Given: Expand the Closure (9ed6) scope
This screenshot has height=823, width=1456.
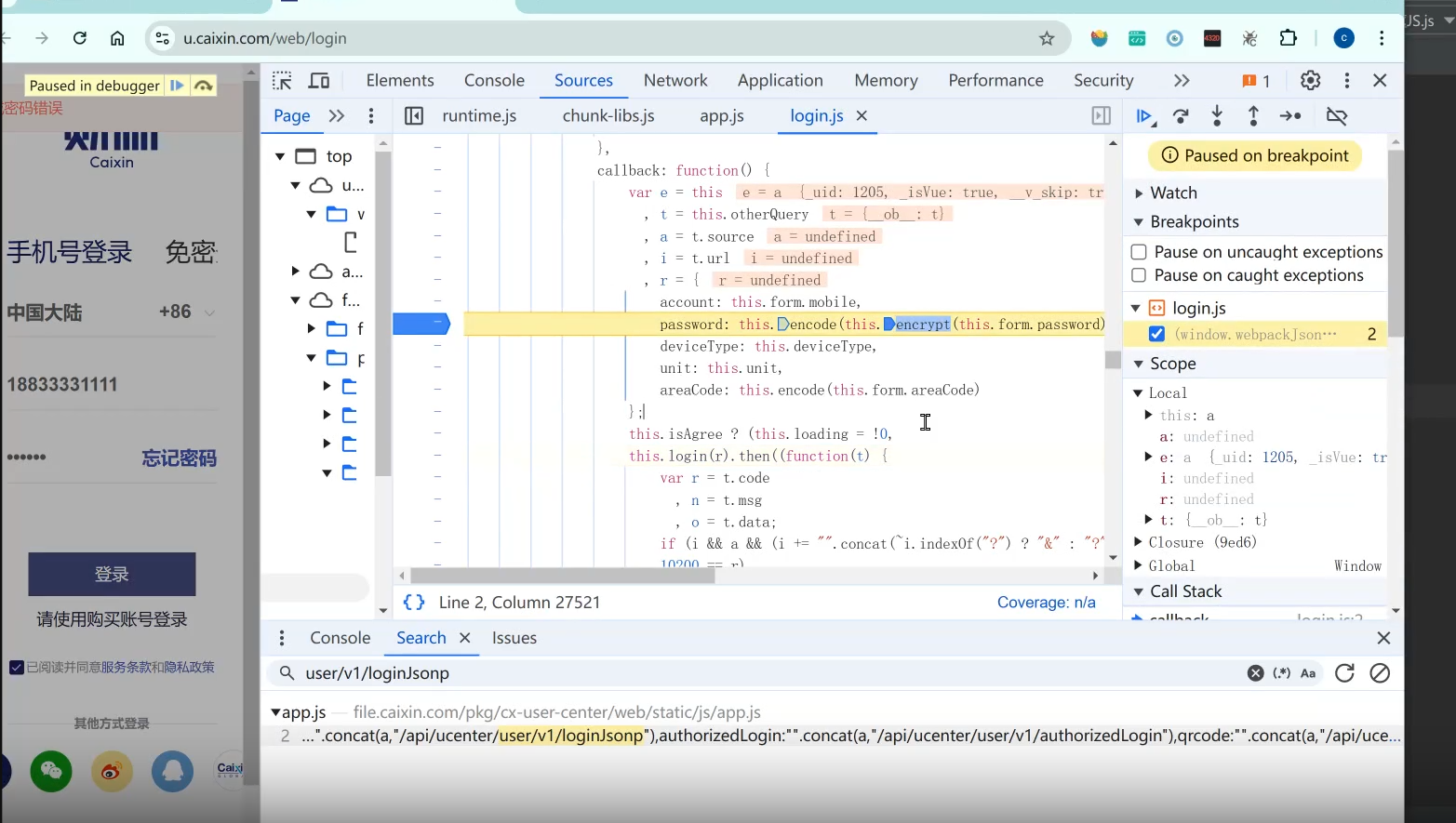Looking at the screenshot, I should [1139, 542].
